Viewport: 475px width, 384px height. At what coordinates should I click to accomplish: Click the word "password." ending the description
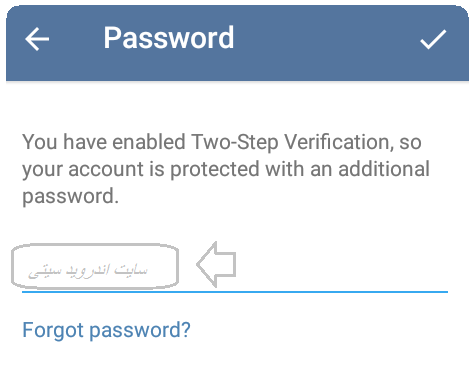click(70, 196)
